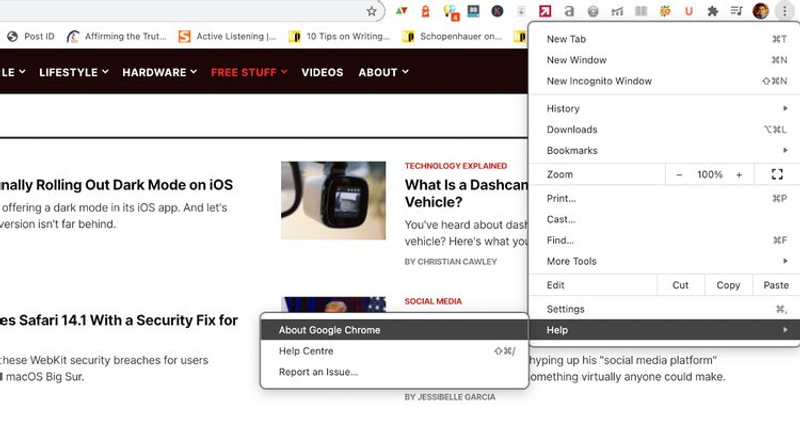Viewport: 800px width, 423px height.
Task: Click the 100% zoom level value
Action: pyautogui.click(x=710, y=175)
